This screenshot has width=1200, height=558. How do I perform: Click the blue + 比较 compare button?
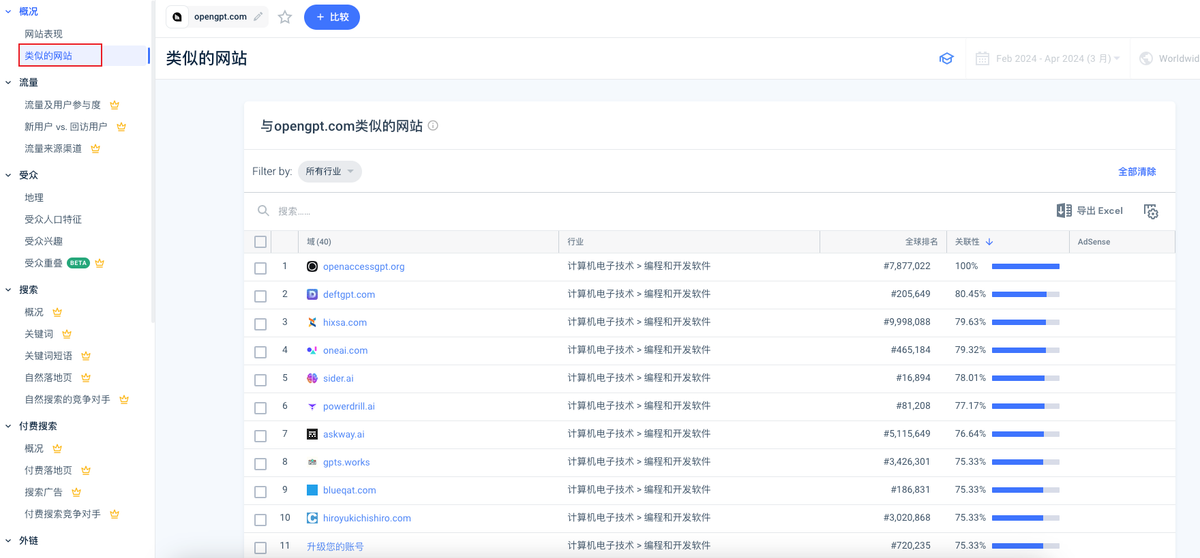pyautogui.click(x=332, y=17)
